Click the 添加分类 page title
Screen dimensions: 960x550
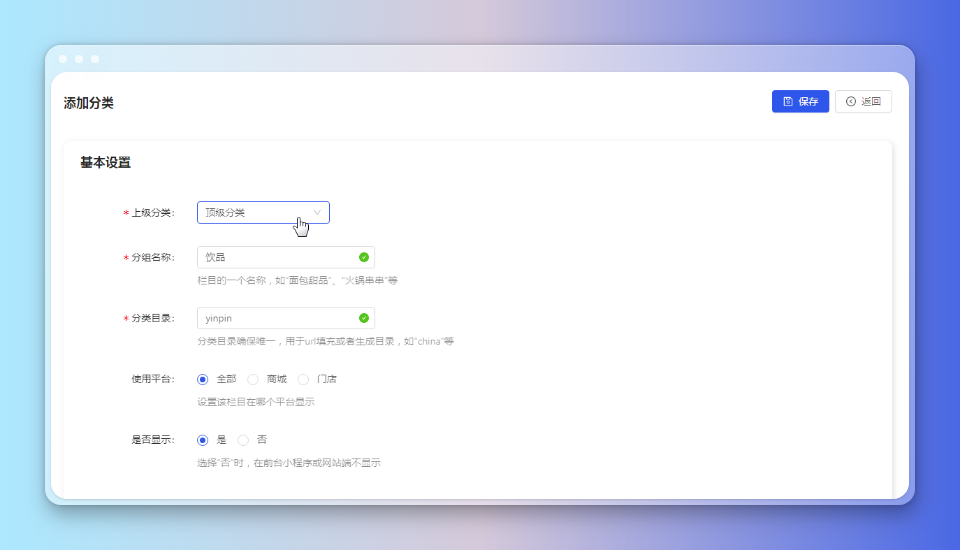pyautogui.click(x=89, y=103)
